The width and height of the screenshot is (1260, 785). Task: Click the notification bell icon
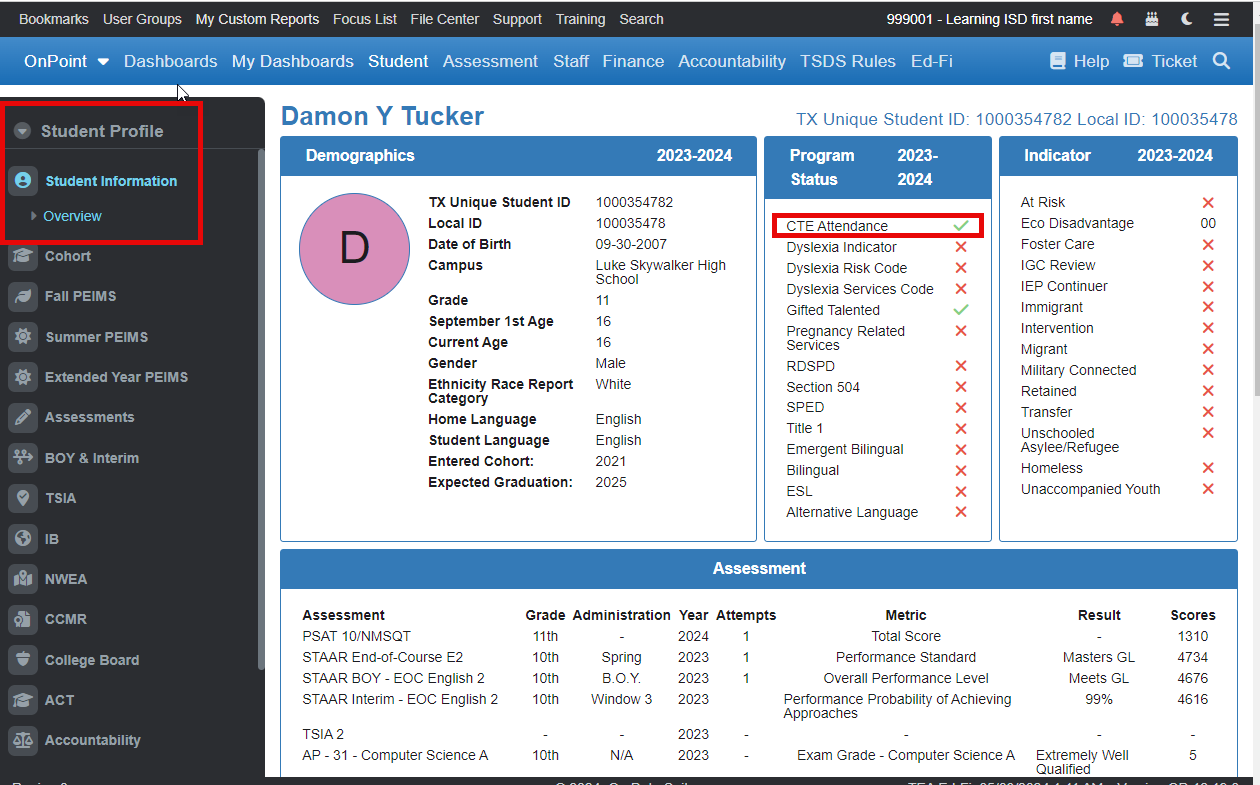(1116, 18)
